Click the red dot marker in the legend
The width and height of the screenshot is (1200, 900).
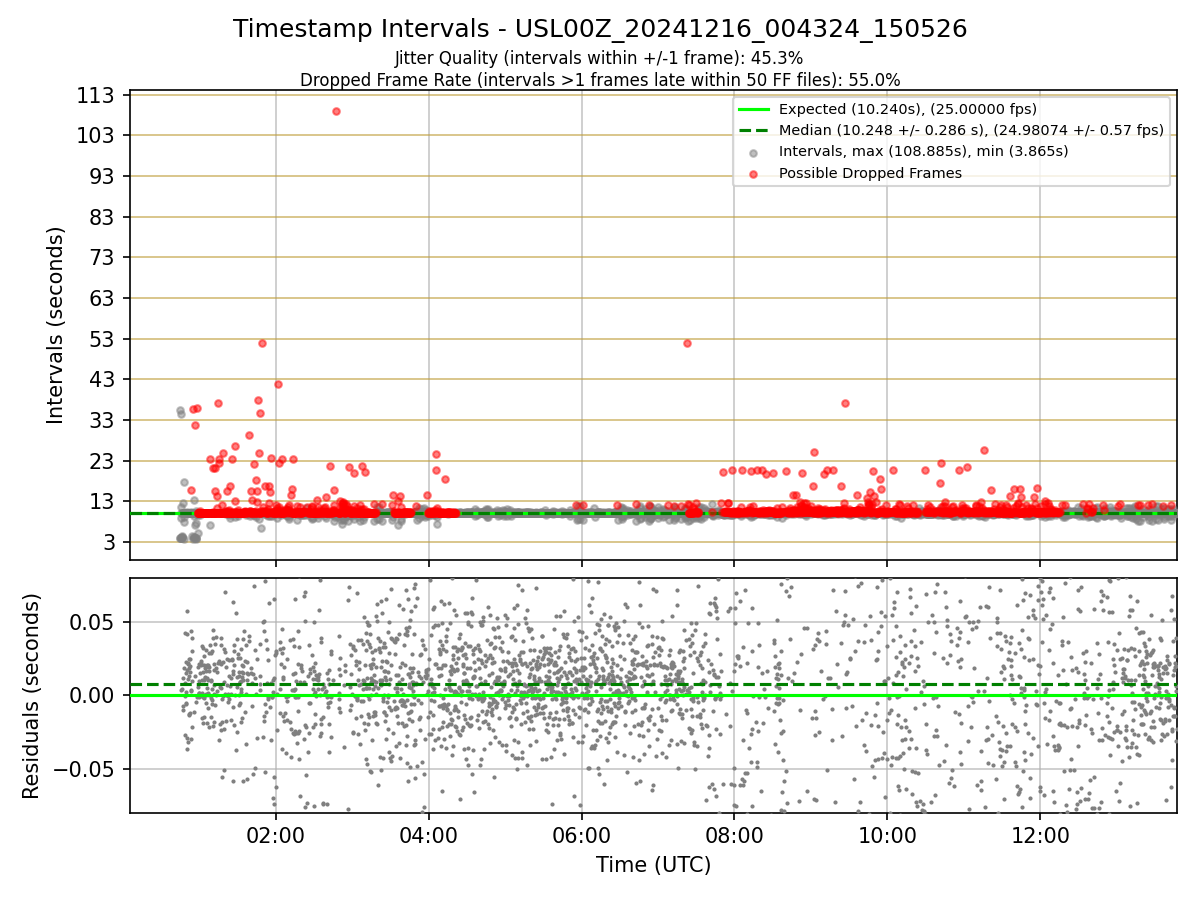754,174
